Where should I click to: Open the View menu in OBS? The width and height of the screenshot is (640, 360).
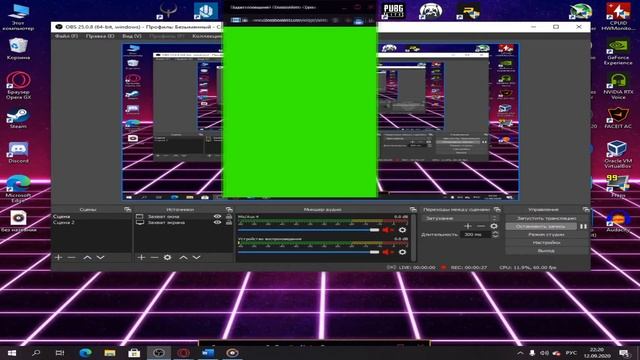click(x=132, y=36)
